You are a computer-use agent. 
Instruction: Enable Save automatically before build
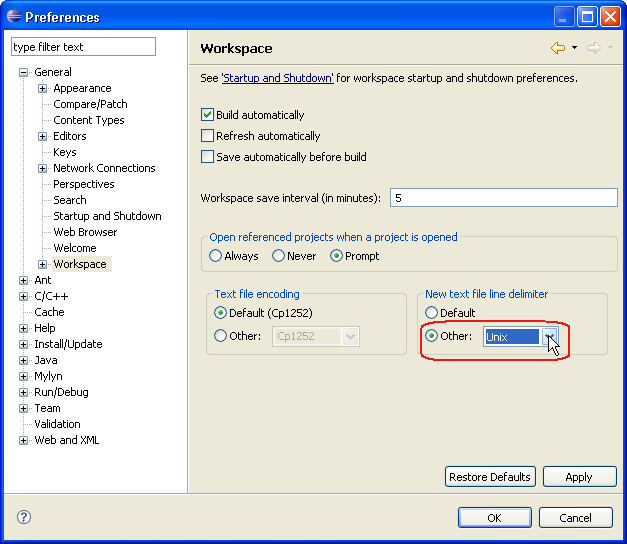tap(208, 157)
